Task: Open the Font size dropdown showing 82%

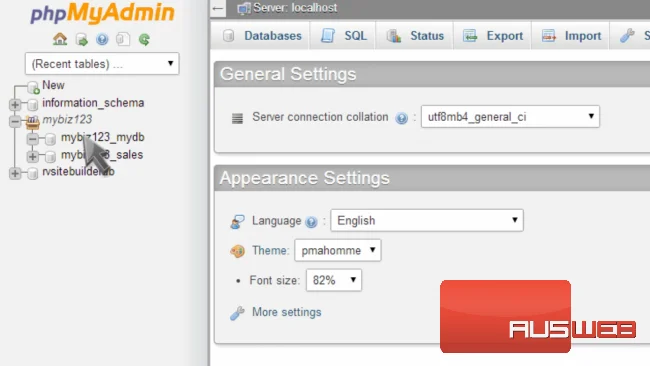Action: (x=334, y=280)
